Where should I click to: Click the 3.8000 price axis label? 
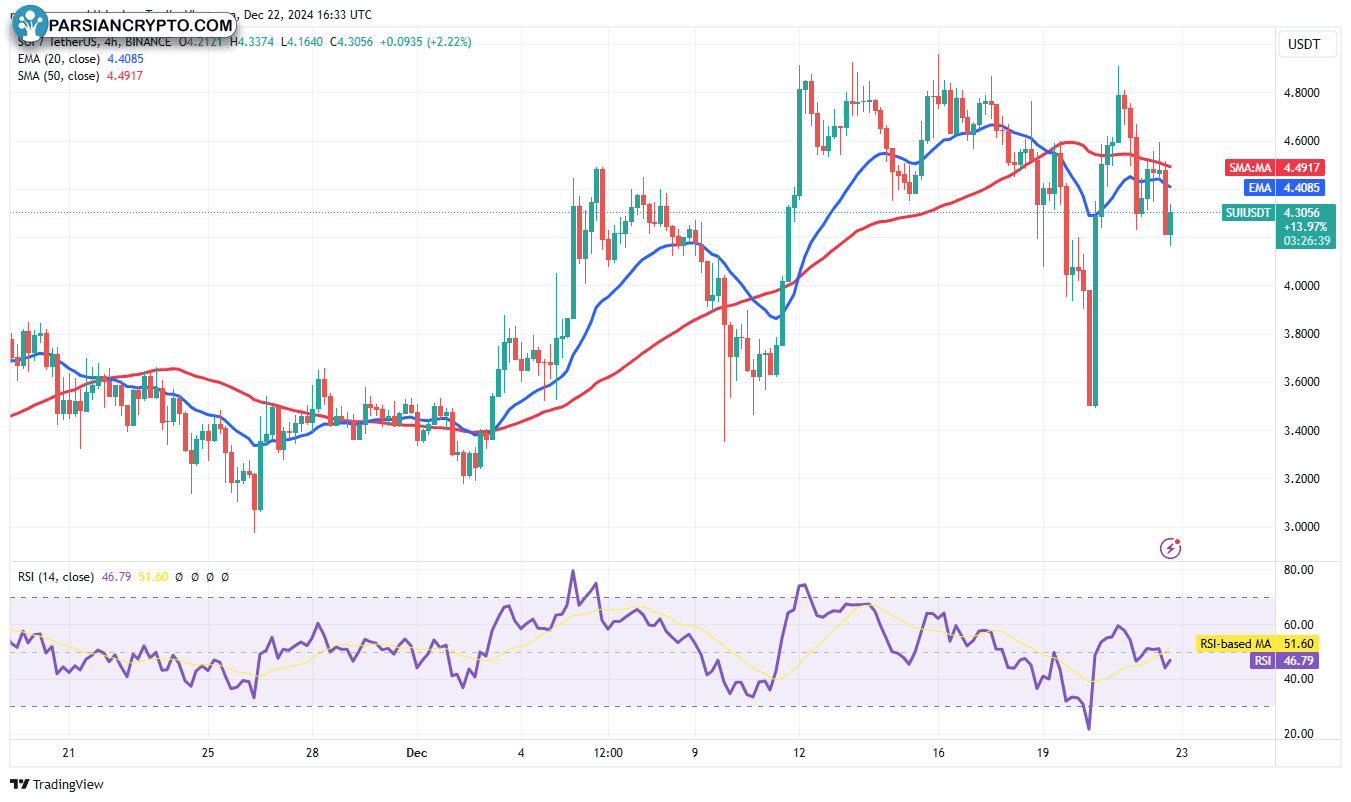[1302, 334]
